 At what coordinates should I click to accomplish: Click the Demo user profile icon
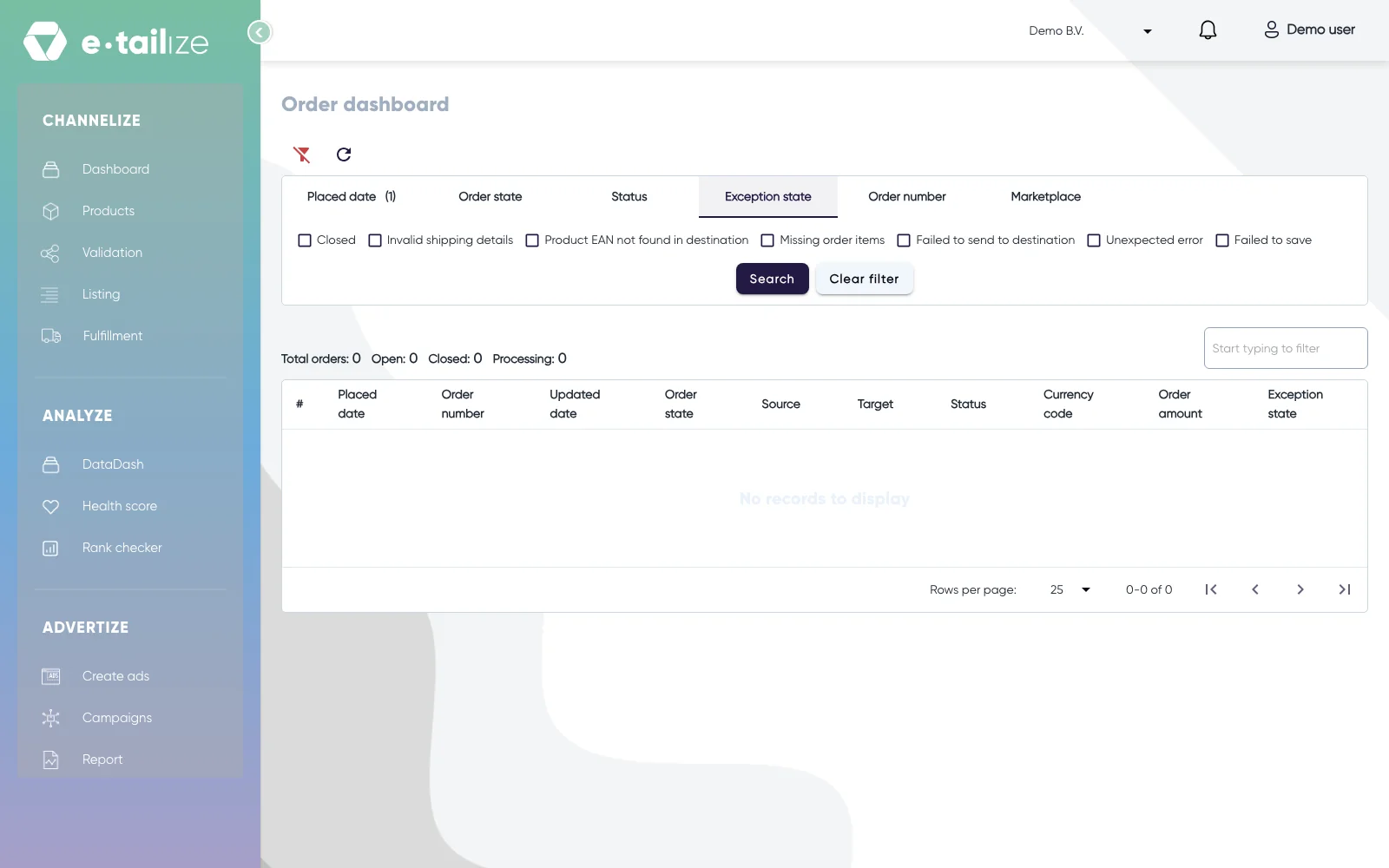(x=1271, y=30)
